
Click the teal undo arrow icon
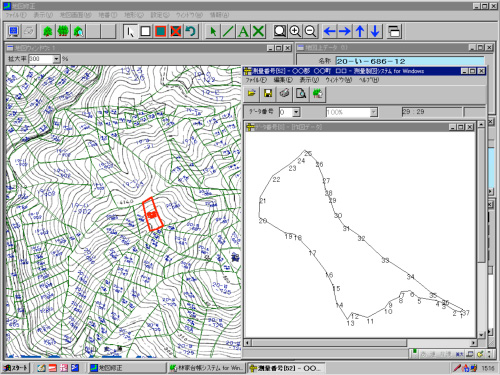point(191,31)
